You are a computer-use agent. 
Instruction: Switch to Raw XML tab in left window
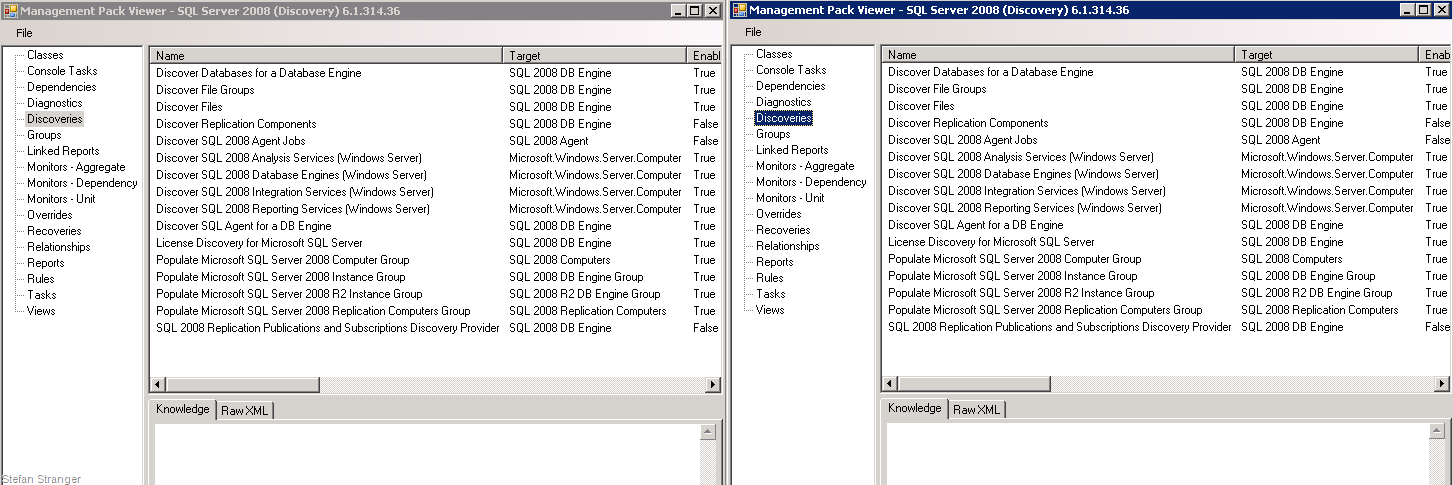245,411
